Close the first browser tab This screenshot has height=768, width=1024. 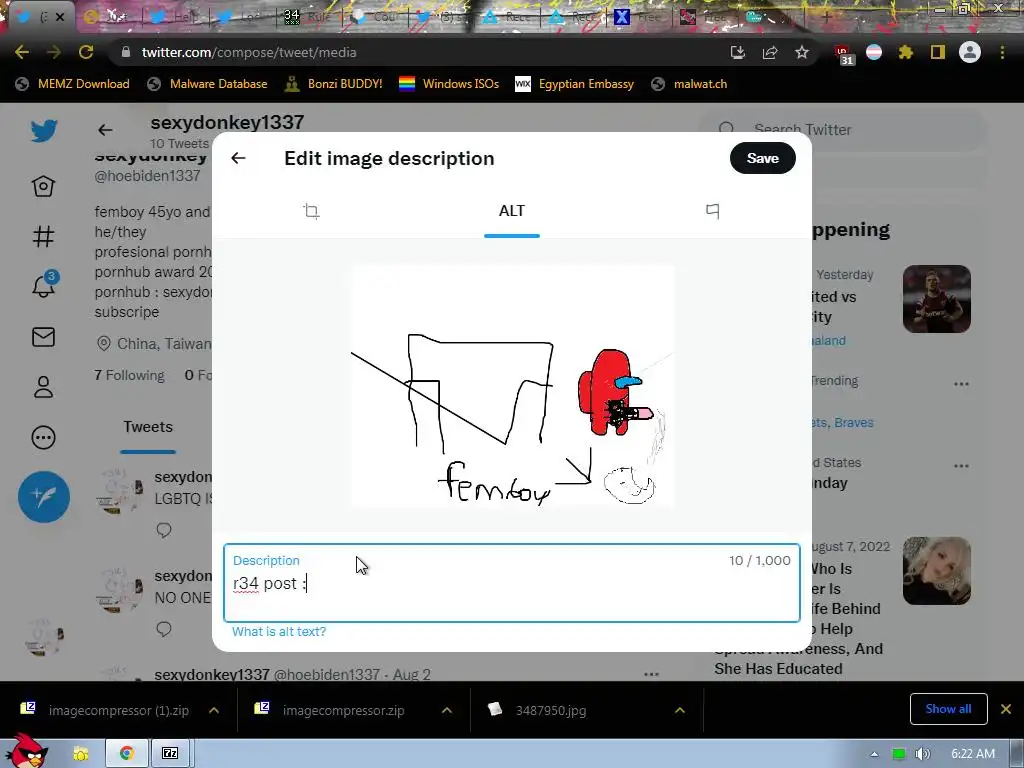click(x=60, y=17)
